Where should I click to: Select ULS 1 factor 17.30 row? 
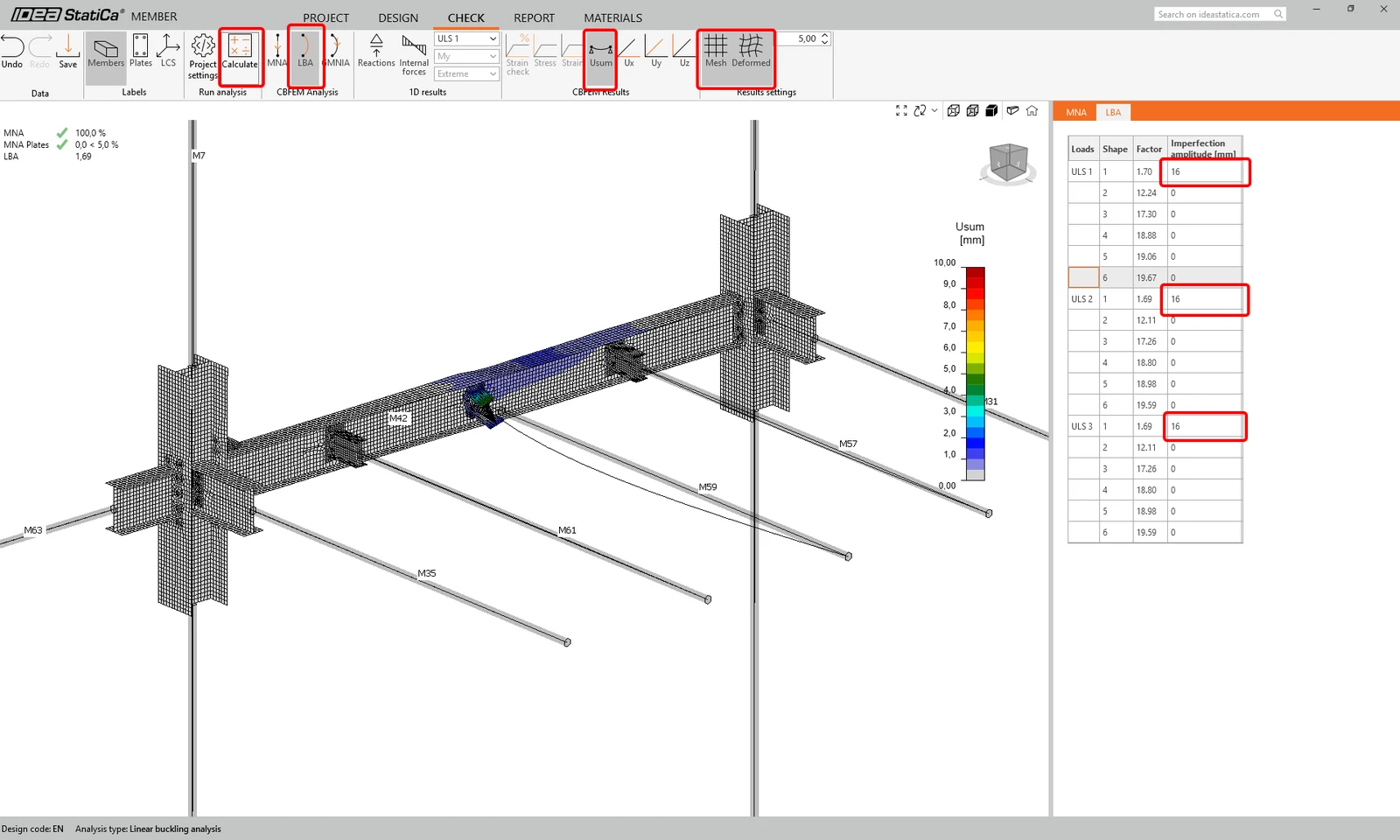(1155, 214)
